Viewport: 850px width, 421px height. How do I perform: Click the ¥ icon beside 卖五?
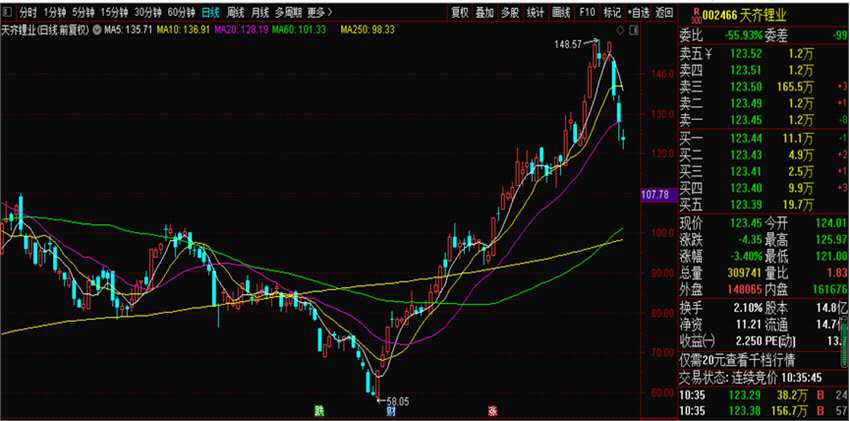(707, 53)
